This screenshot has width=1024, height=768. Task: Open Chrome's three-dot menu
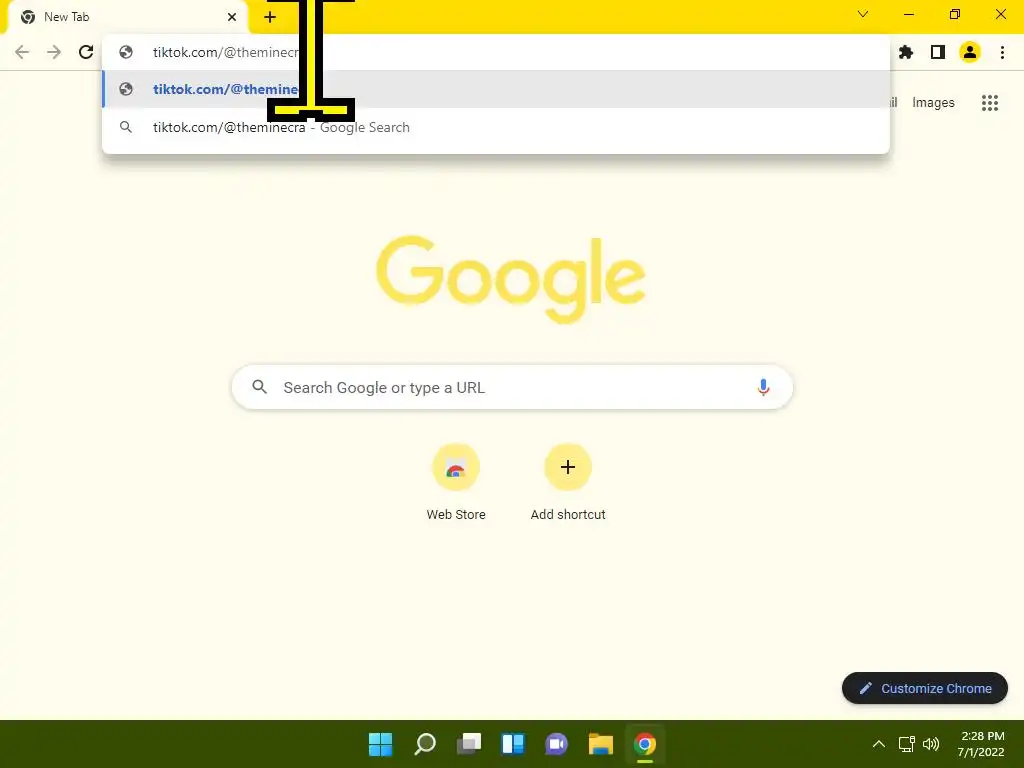(1002, 52)
